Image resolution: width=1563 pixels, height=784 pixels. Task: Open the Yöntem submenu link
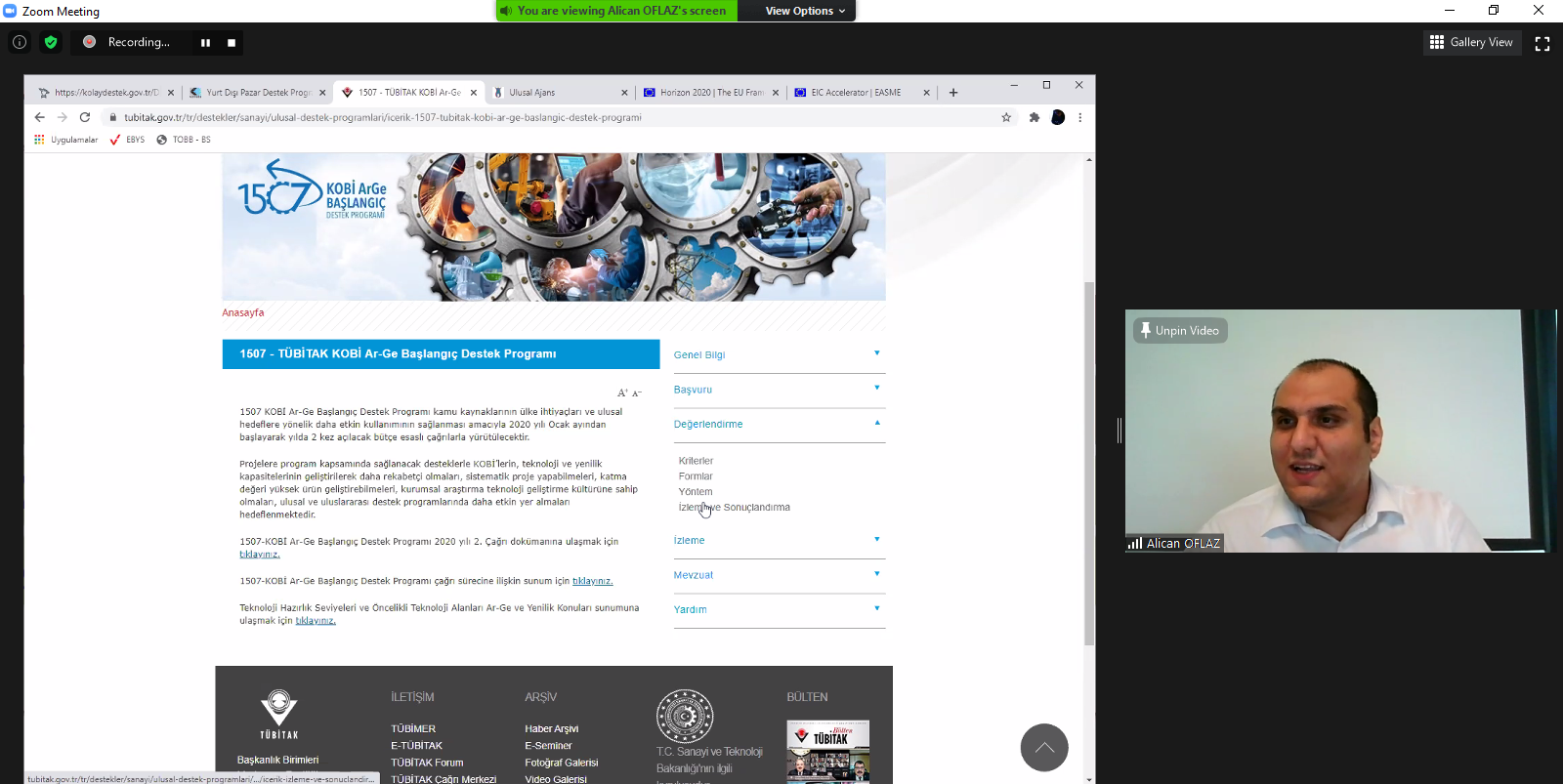point(696,492)
